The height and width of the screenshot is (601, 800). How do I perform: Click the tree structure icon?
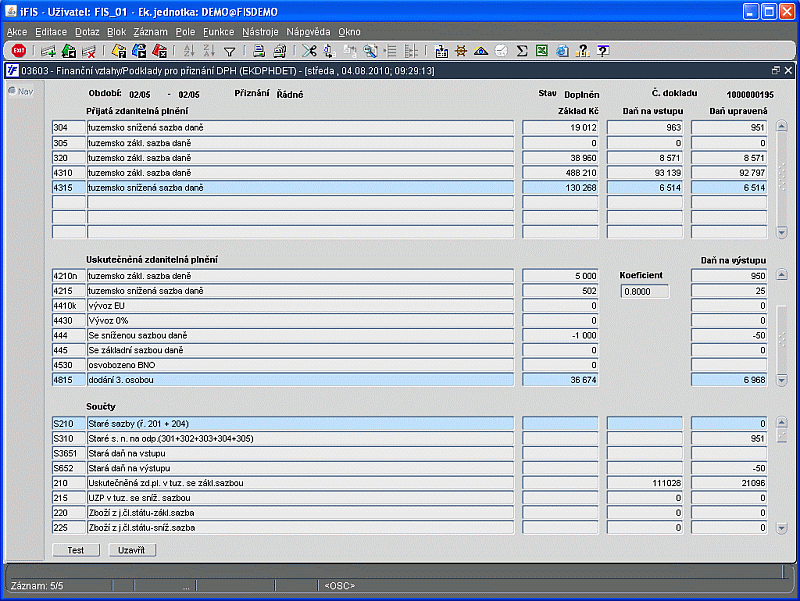(x=411, y=51)
